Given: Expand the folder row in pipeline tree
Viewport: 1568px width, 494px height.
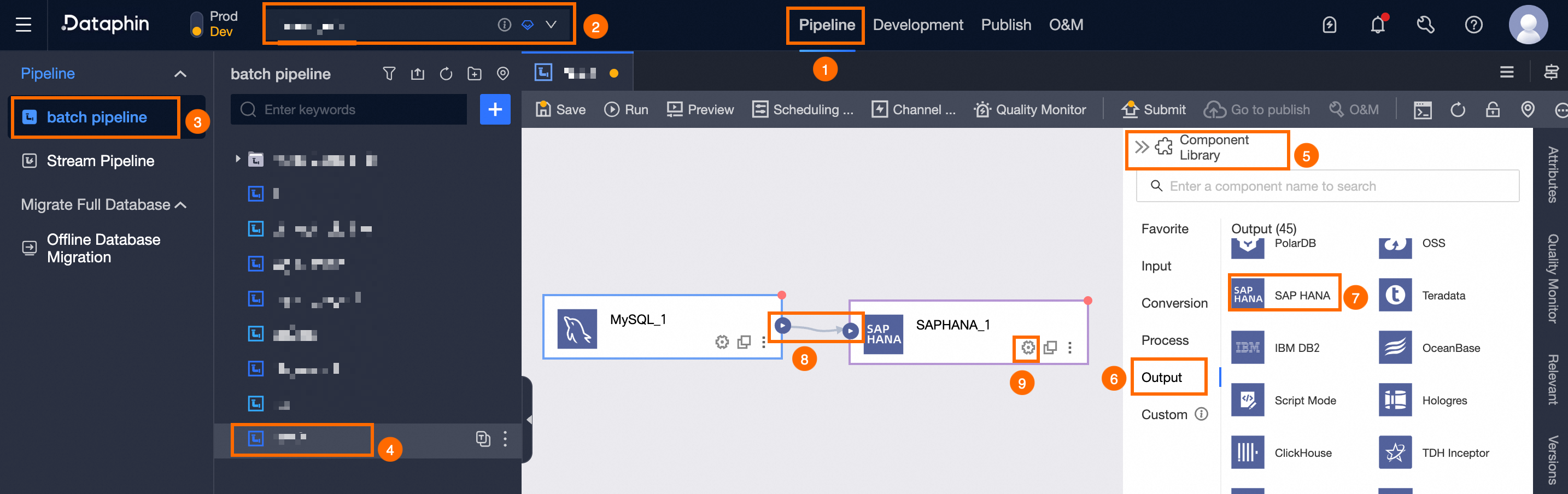Looking at the screenshot, I should point(238,160).
